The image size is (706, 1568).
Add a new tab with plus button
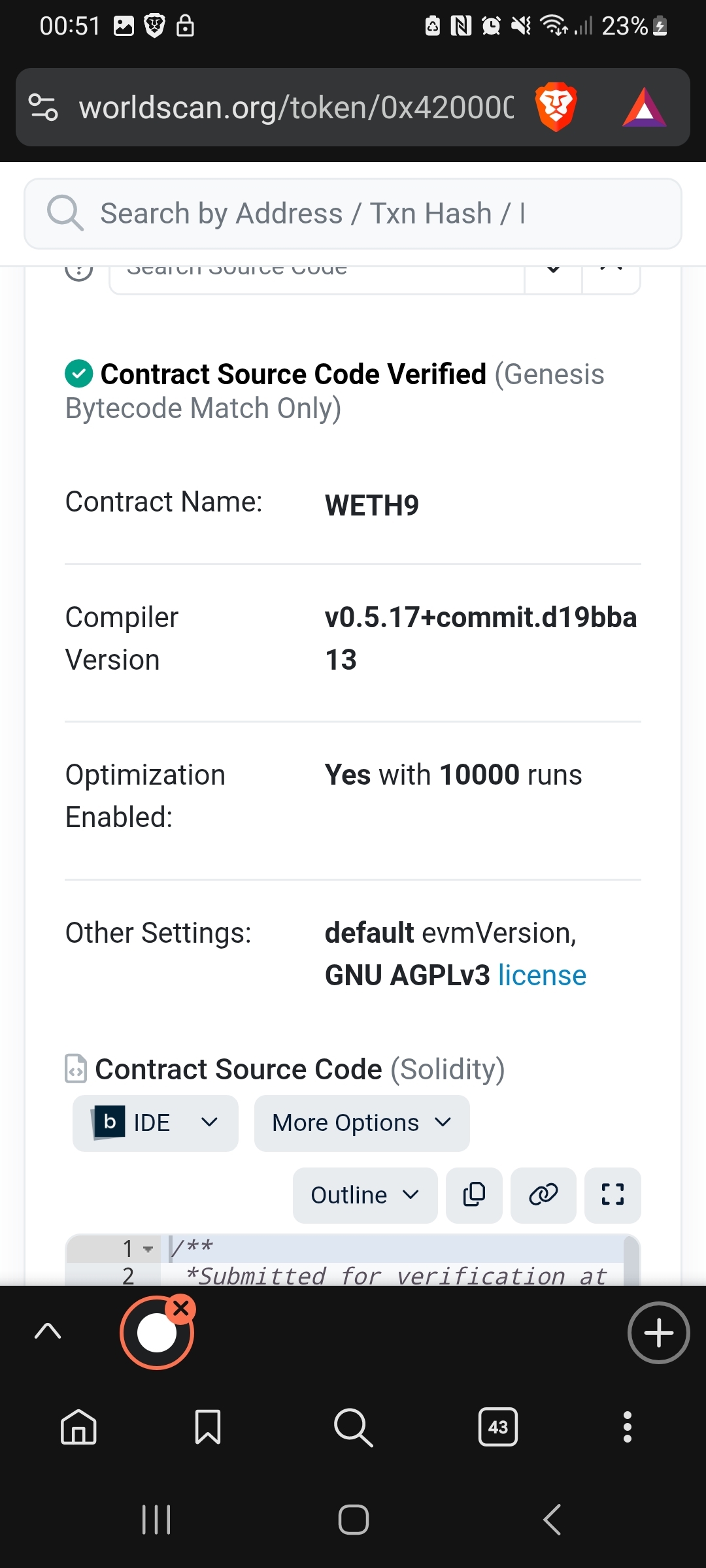click(658, 1333)
